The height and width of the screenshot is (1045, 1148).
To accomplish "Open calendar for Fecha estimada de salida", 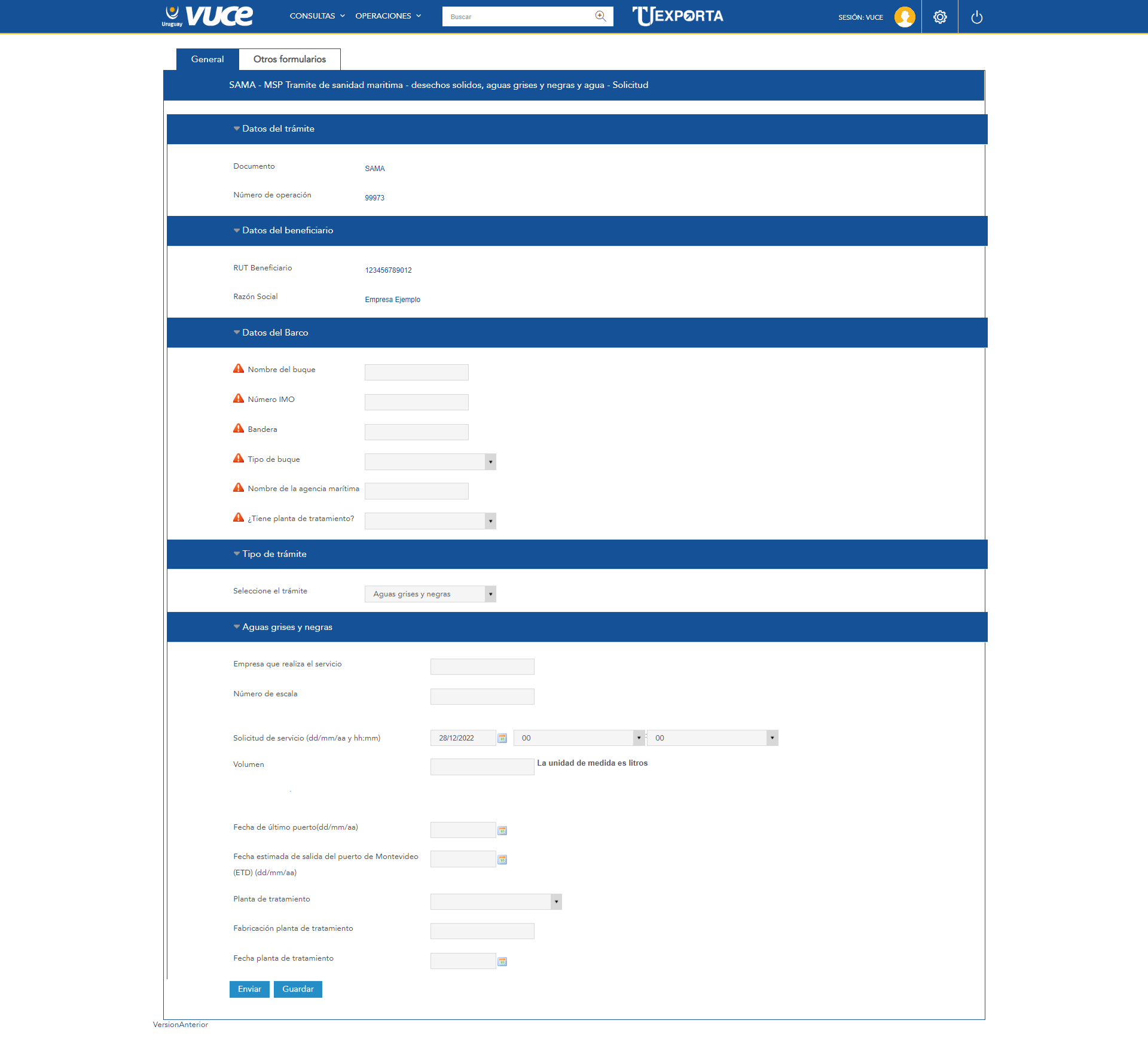I will (x=502, y=860).
